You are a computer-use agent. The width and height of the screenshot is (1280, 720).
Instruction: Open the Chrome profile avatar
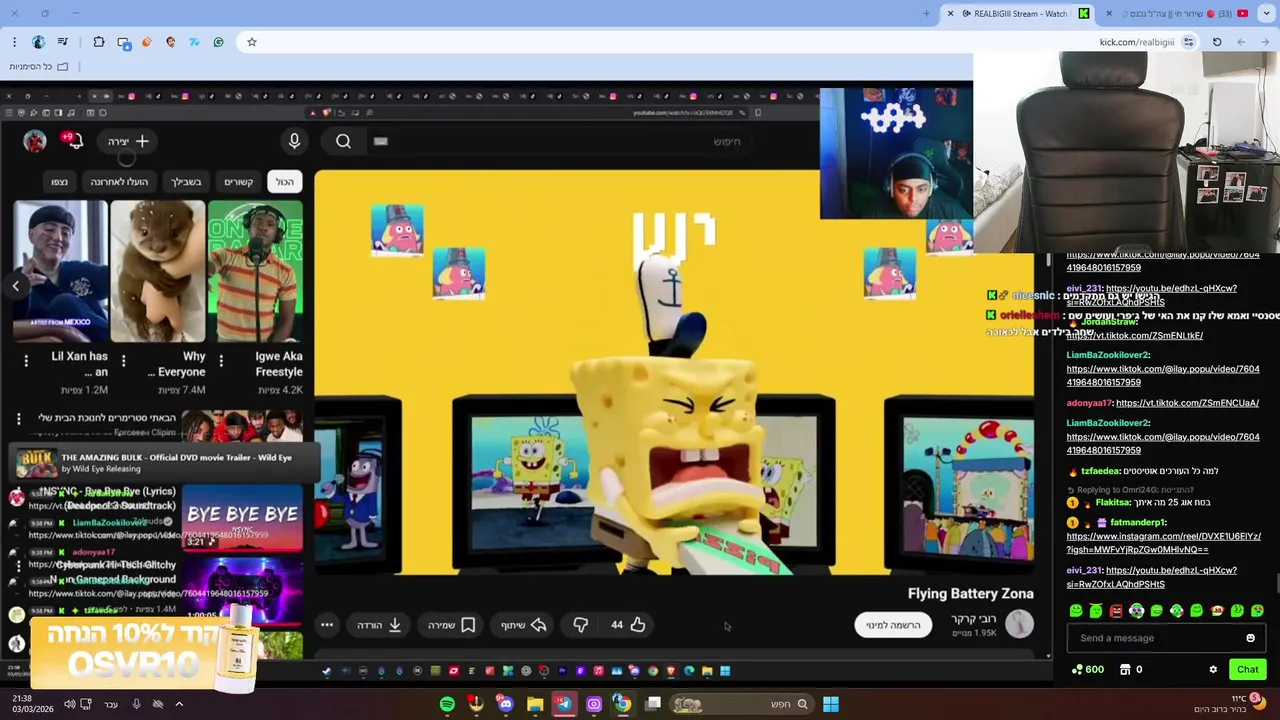[38, 42]
